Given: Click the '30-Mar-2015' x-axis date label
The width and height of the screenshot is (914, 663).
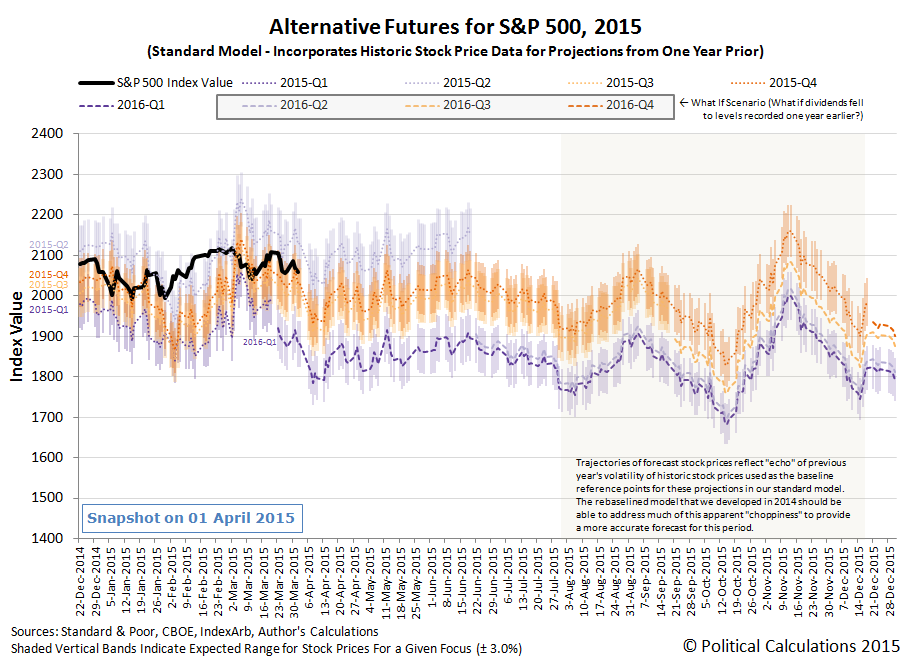Looking at the screenshot, I should [x=293, y=581].
